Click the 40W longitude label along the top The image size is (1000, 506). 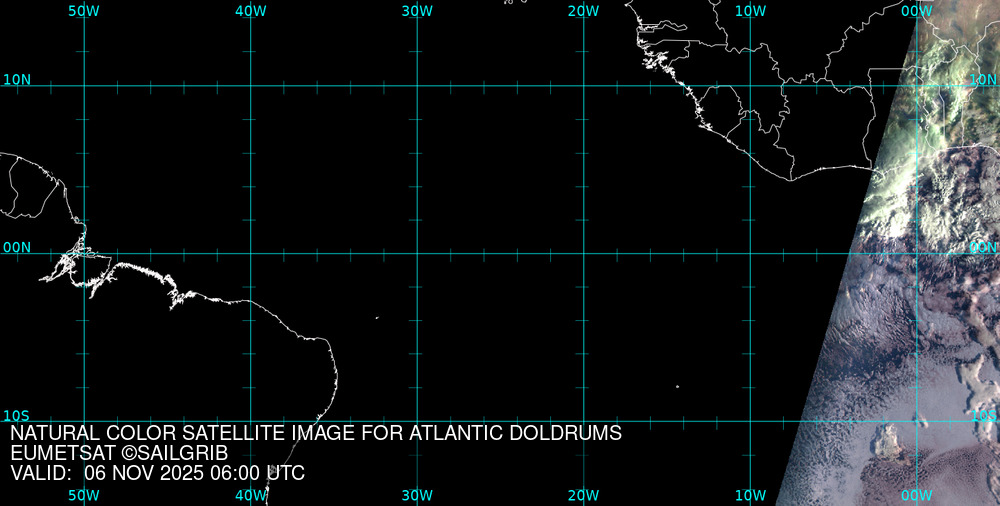point(250,11)
